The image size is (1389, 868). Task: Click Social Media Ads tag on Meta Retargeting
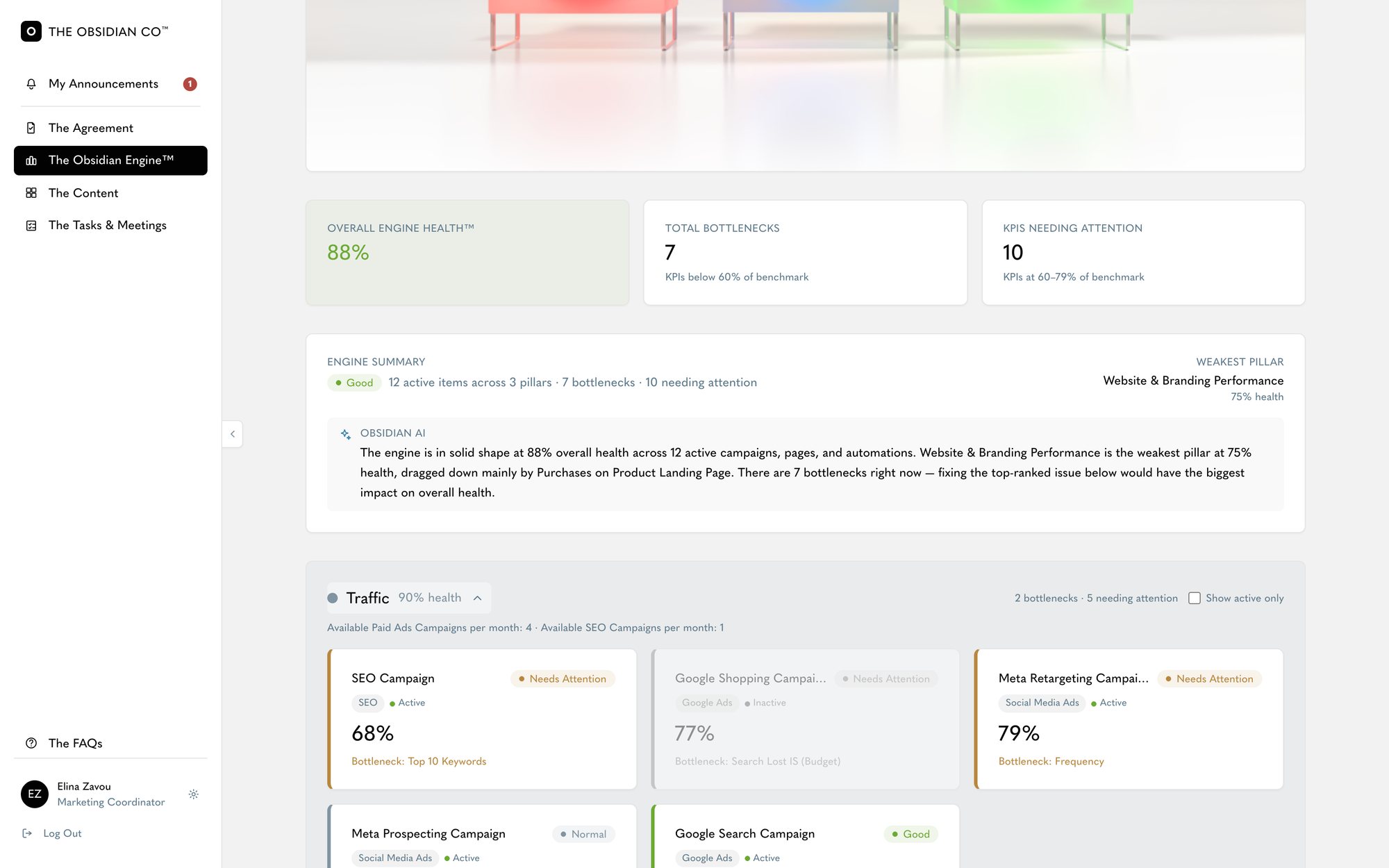point(1042,703)
